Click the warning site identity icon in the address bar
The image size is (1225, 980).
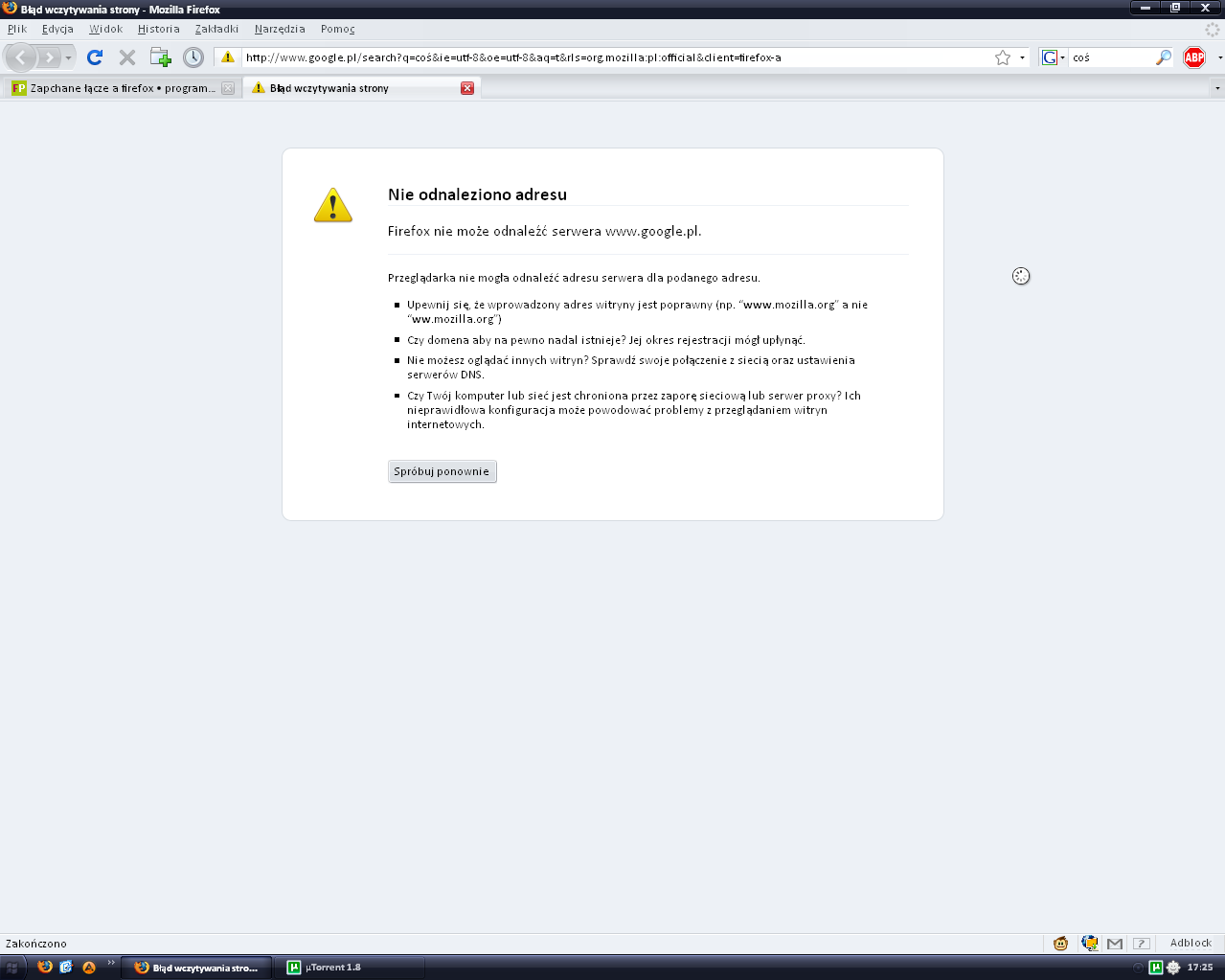coord(227,57)
